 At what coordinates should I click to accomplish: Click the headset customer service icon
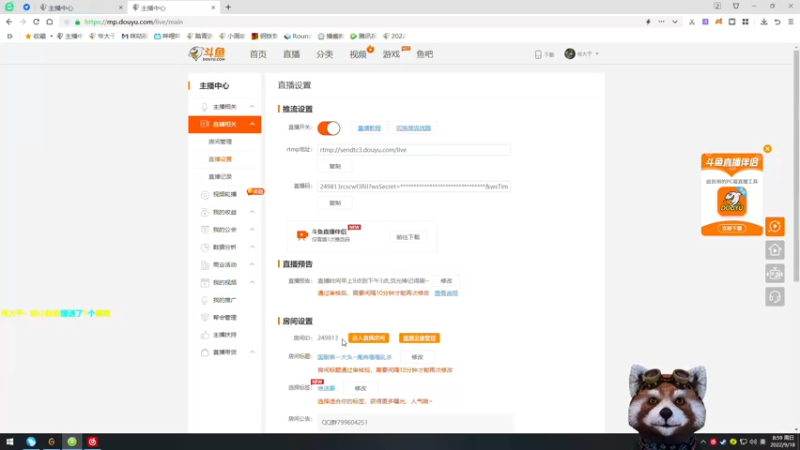[775, 297]
